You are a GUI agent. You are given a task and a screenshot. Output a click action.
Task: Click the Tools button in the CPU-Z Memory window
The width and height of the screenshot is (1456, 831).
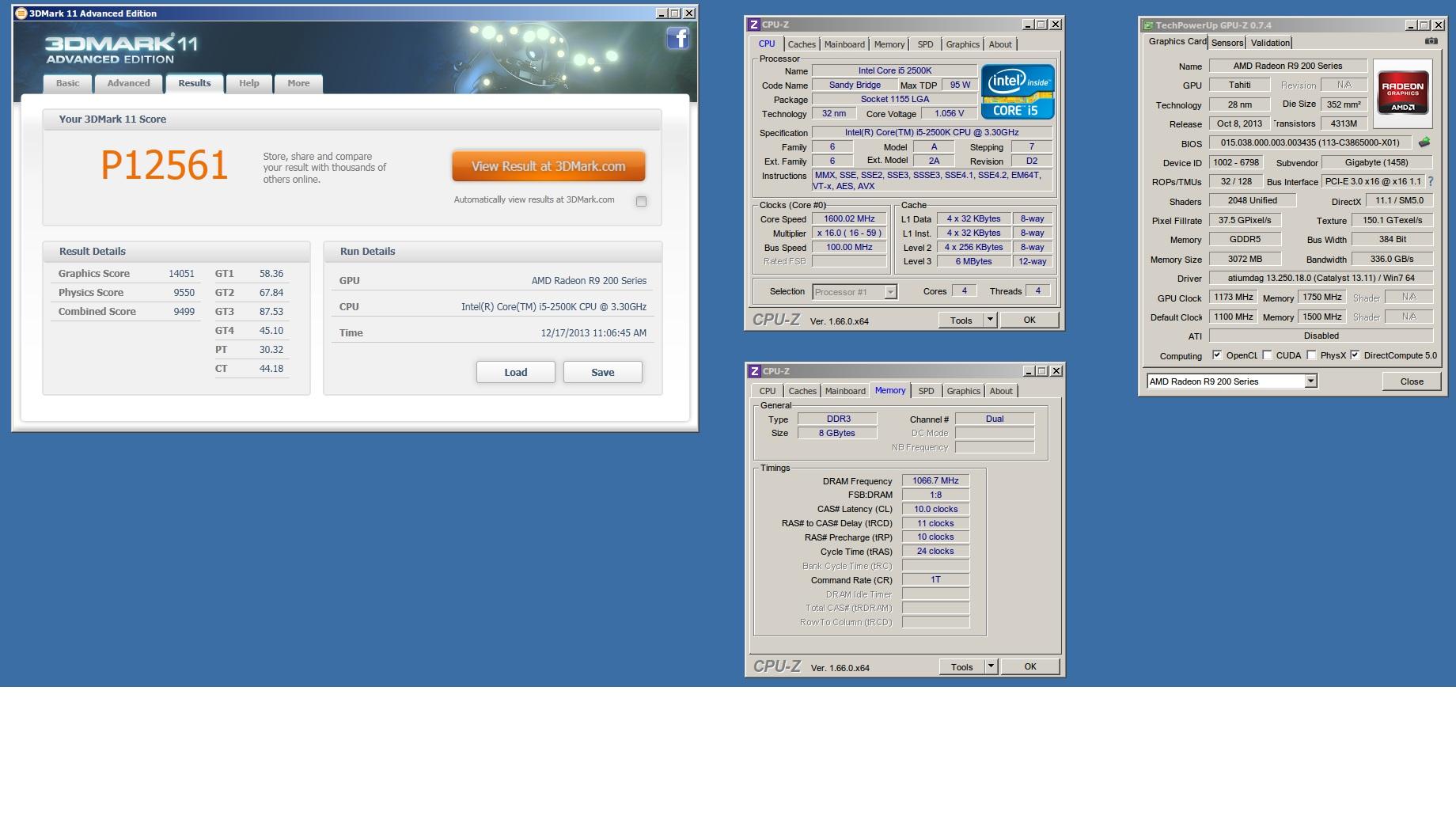pos(962,666)
